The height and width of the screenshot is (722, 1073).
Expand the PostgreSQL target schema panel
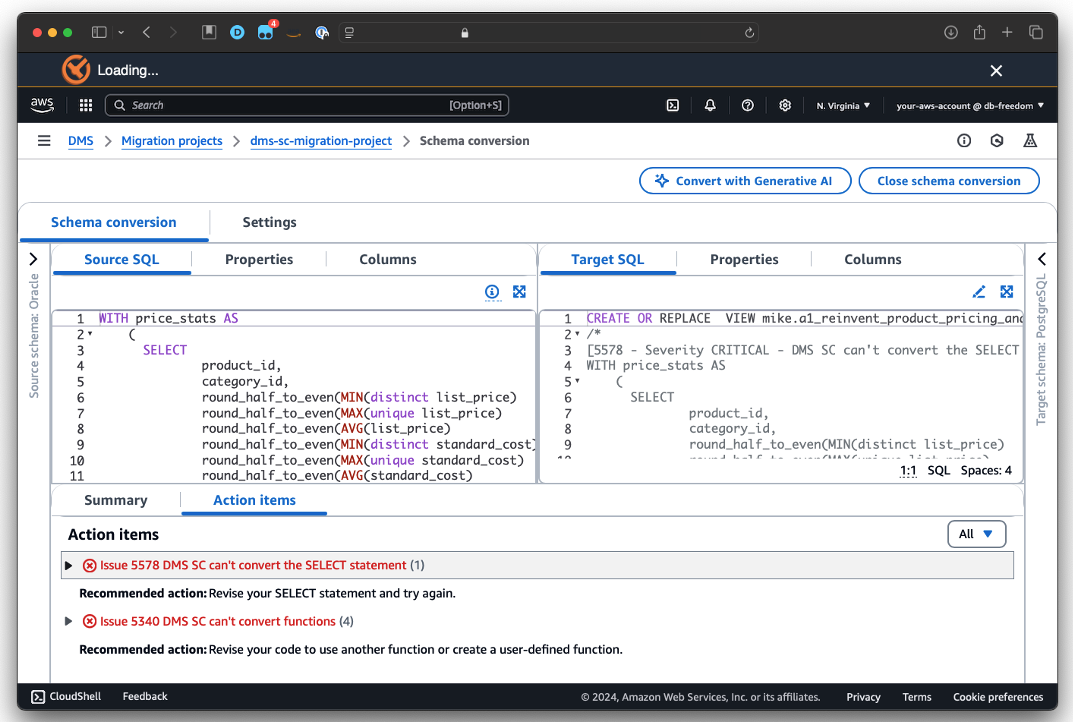[1041, 259]
